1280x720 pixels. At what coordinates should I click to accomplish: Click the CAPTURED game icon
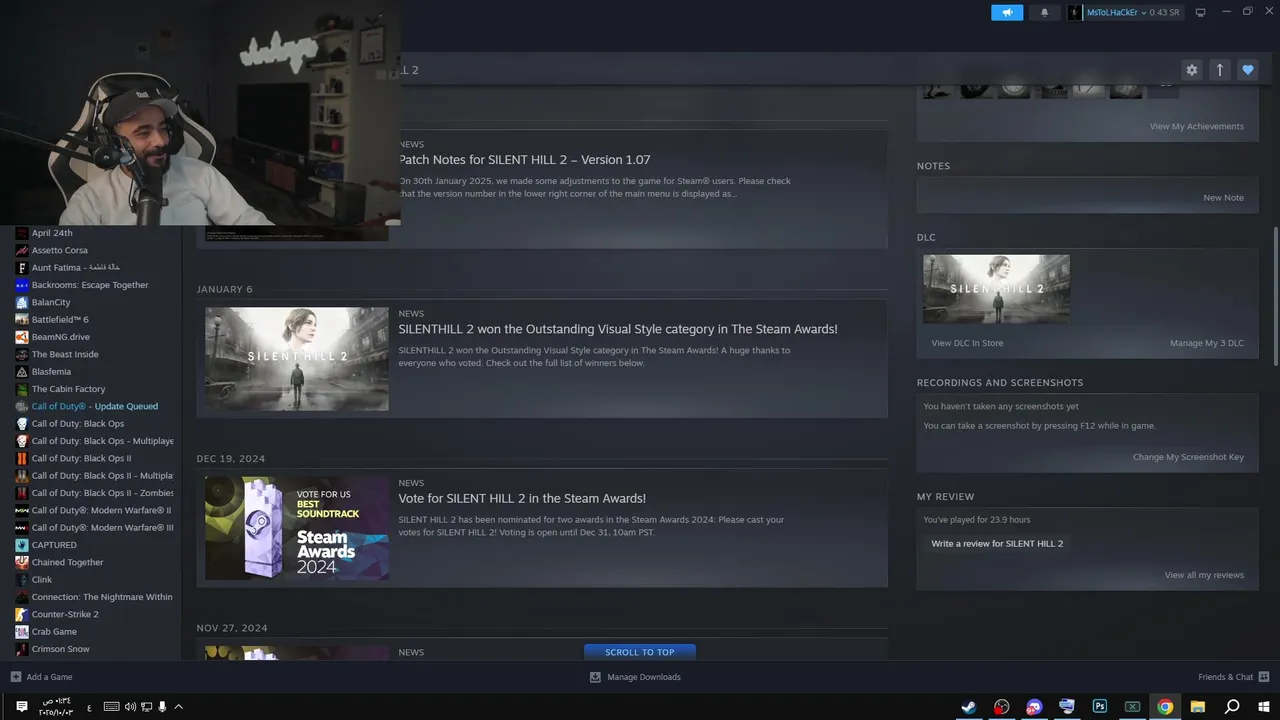pyautogui.click(x=22, y=545)
